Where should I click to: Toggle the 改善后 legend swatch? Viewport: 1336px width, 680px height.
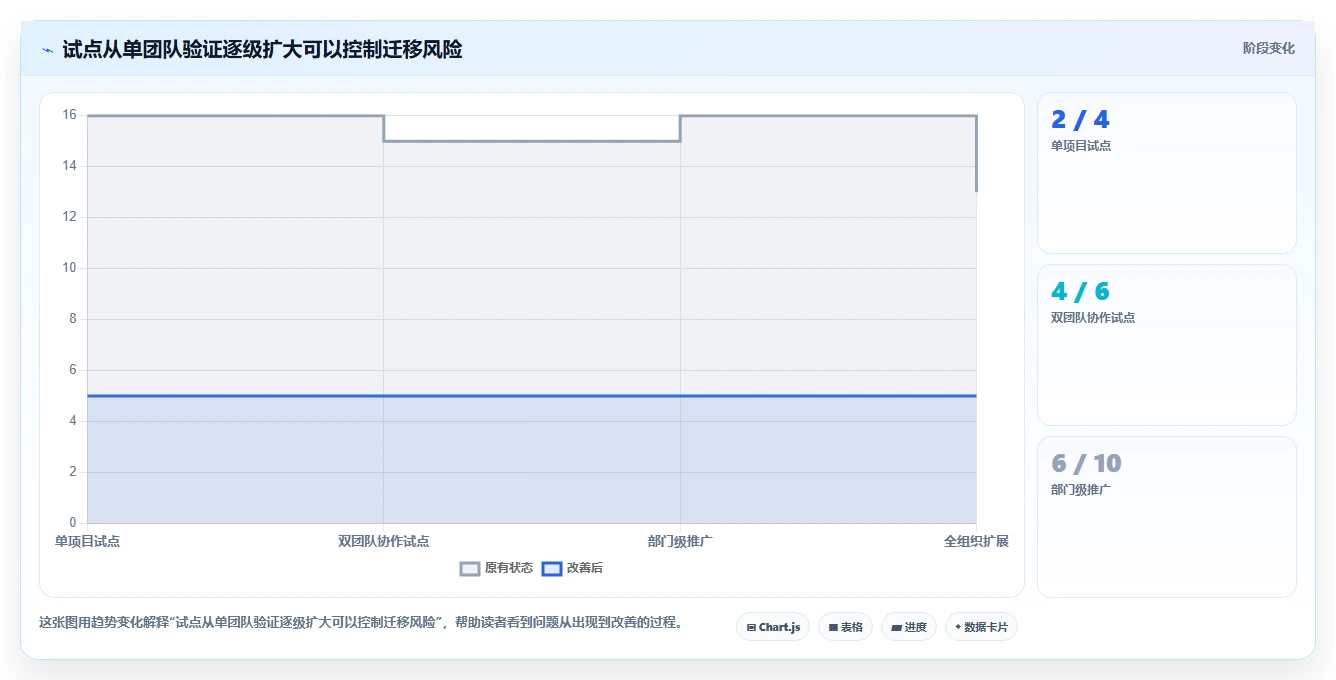click(552, 568)
